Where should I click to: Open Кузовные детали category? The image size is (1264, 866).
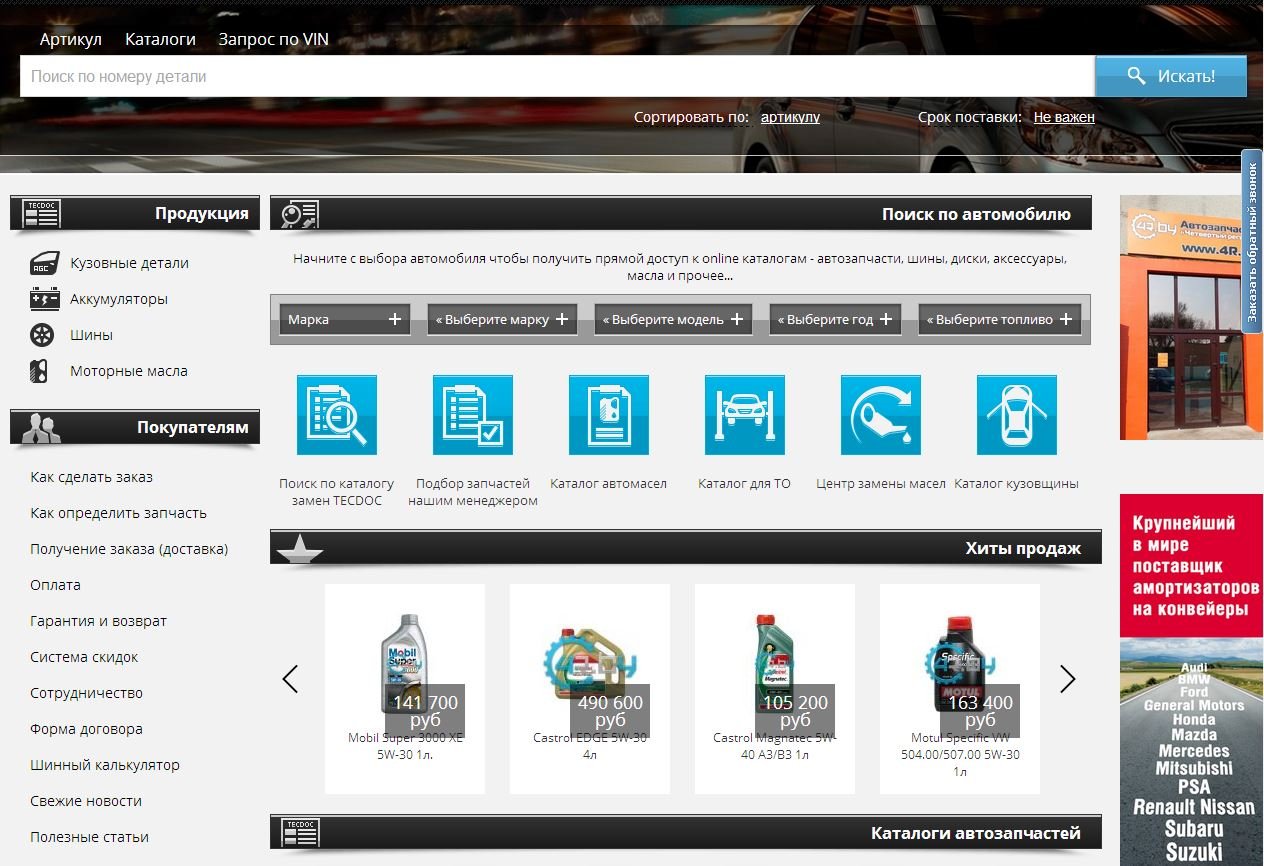pos(129,263)
